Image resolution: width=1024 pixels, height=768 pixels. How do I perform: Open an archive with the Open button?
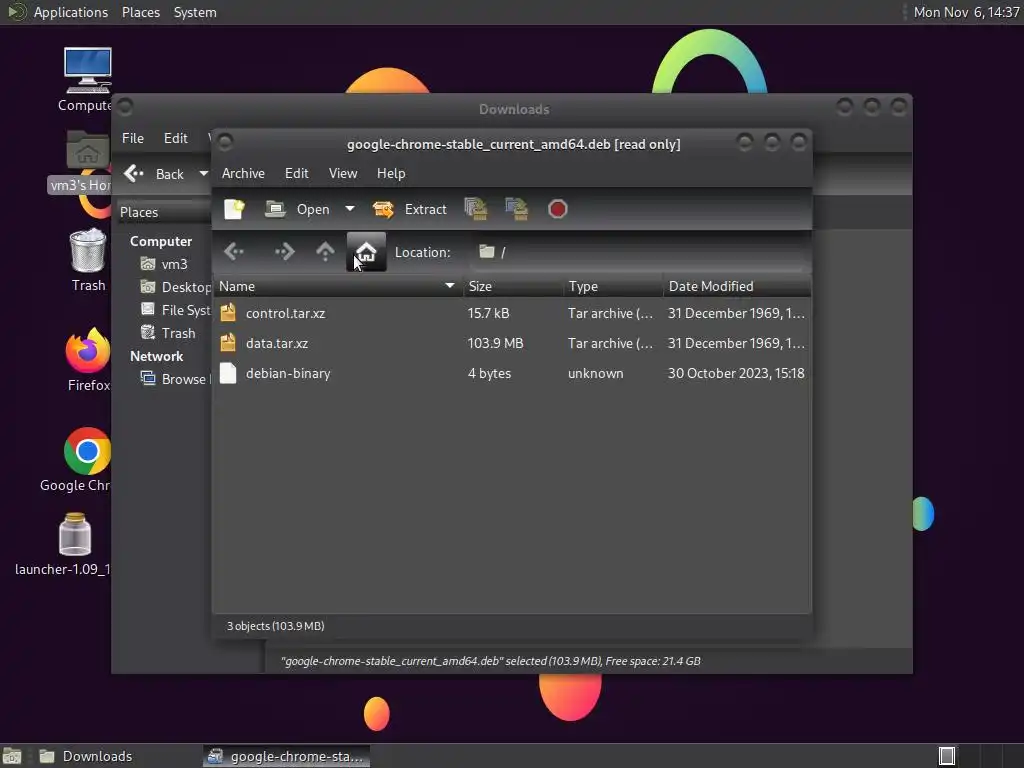coord(298,209)
